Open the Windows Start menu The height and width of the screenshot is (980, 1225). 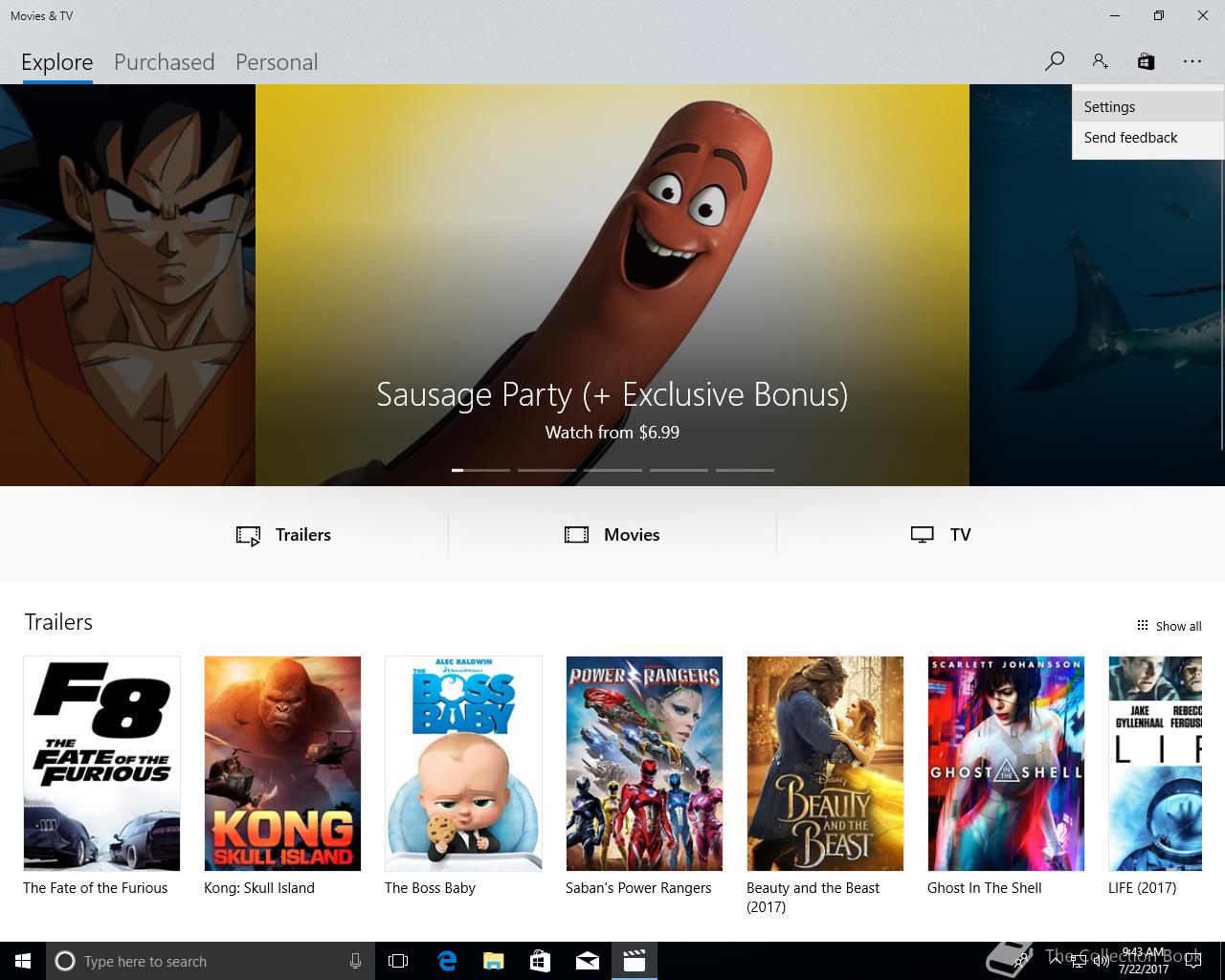(x=23, y=961)
